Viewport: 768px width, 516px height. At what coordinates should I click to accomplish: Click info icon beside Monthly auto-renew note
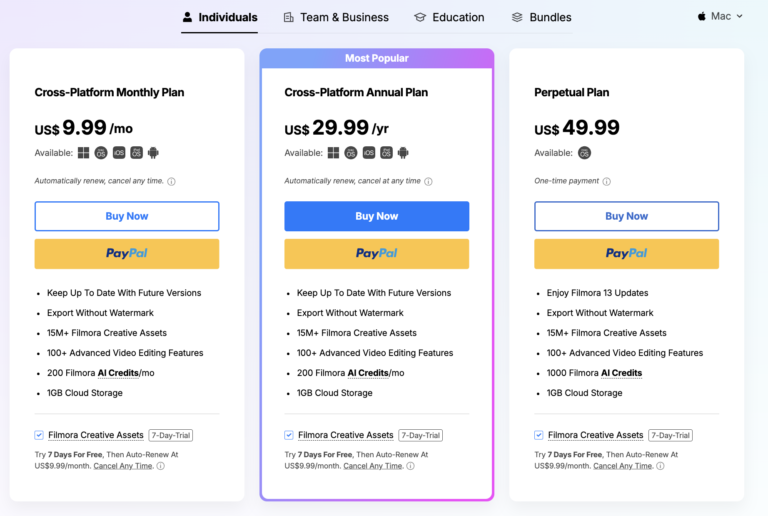172,182
